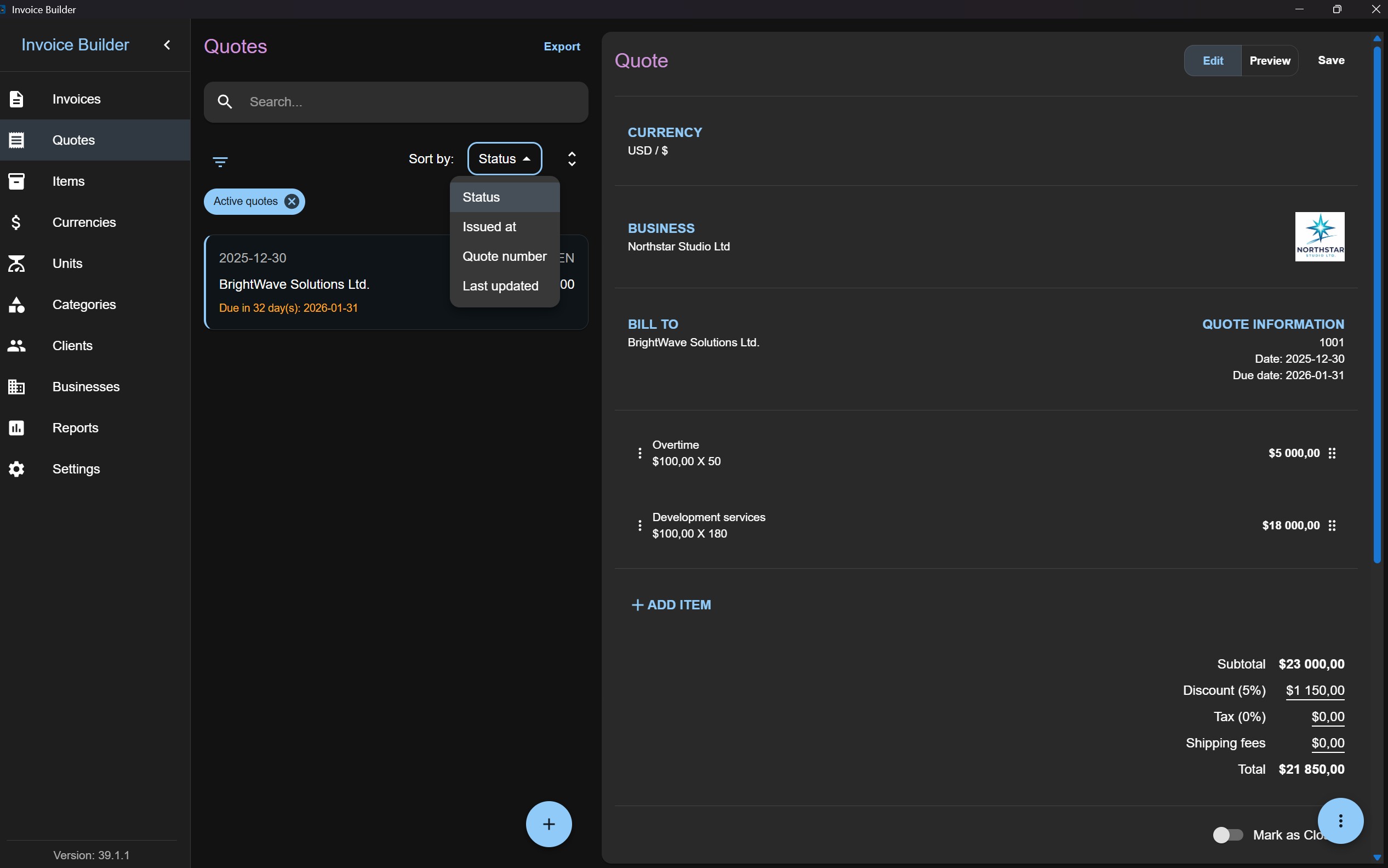Image resolution: width=1388 pixels, height=868 pixels.
Task: Click the quote panel scrollbar down arrow
Action: pyautogui.click(x=1377, y=858)
